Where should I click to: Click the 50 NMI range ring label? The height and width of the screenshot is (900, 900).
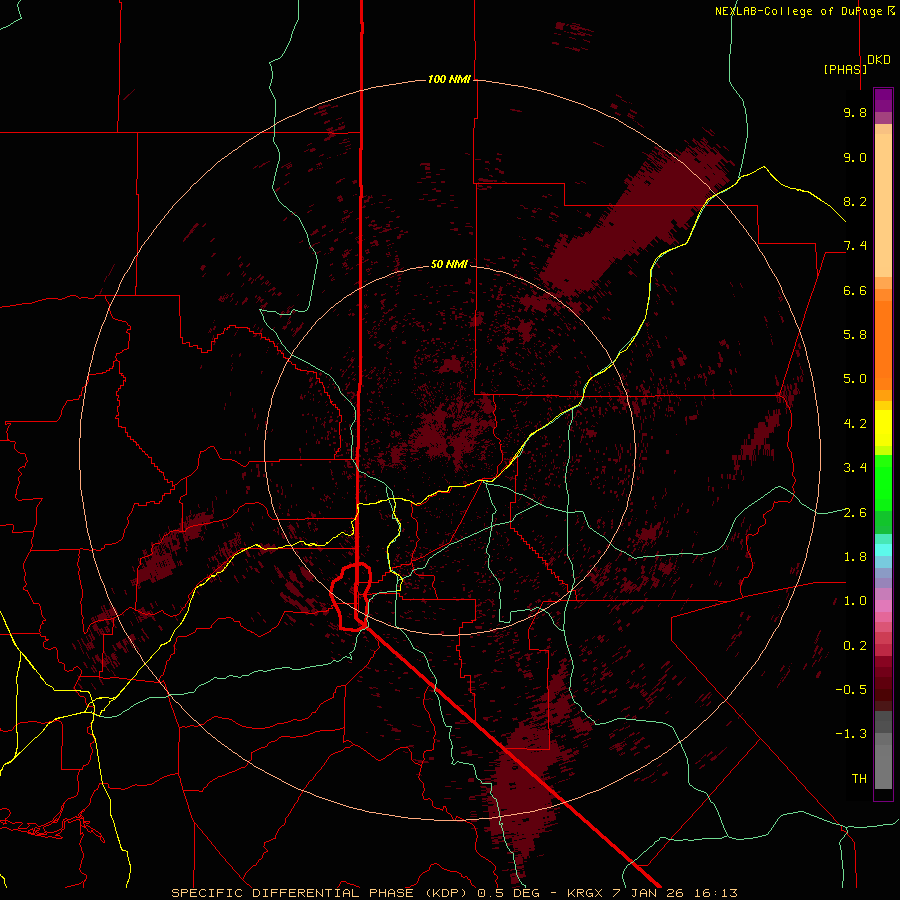pos(449,264)
